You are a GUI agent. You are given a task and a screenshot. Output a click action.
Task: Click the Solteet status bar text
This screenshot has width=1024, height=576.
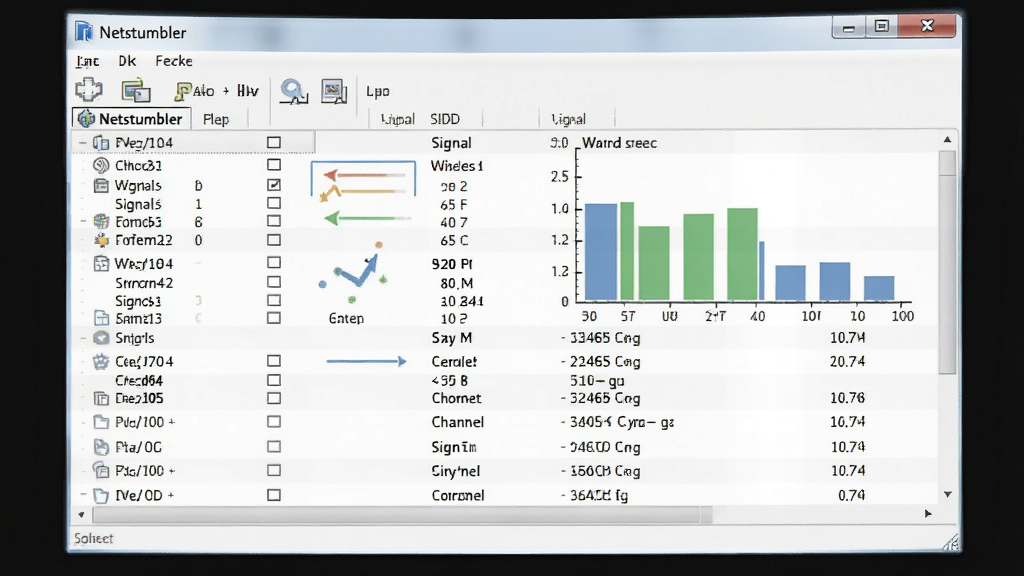pyautogui.click(x=93, y=538)
